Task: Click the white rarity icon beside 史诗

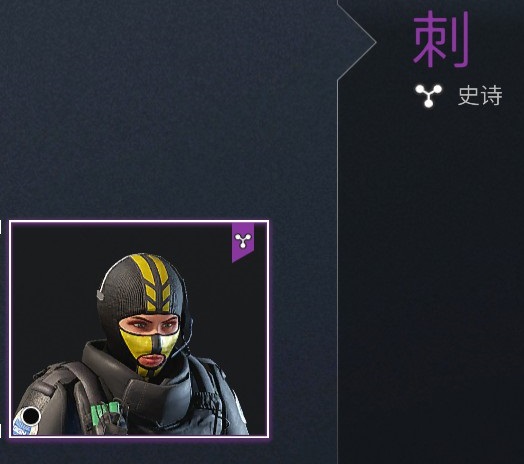Action: 428,96
